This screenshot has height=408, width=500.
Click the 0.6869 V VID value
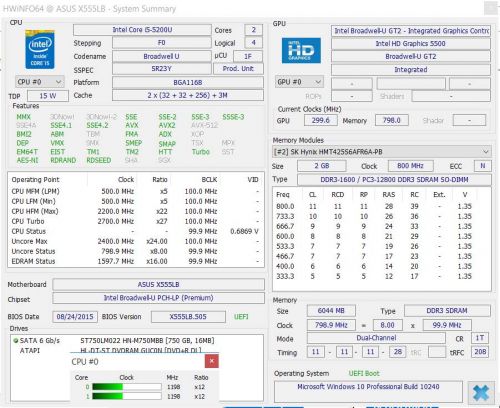[x=244, y=231]
